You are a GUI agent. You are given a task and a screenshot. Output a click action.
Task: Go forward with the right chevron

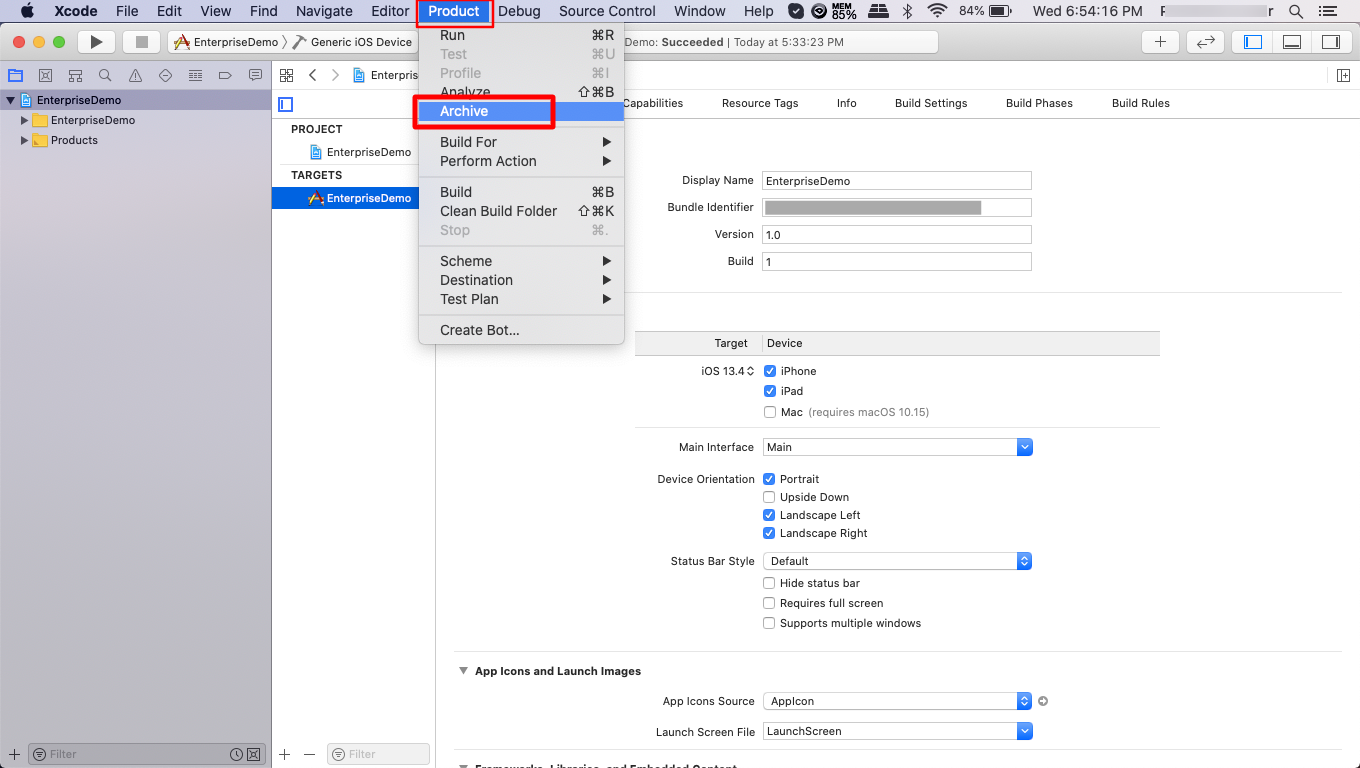(335, 75)
